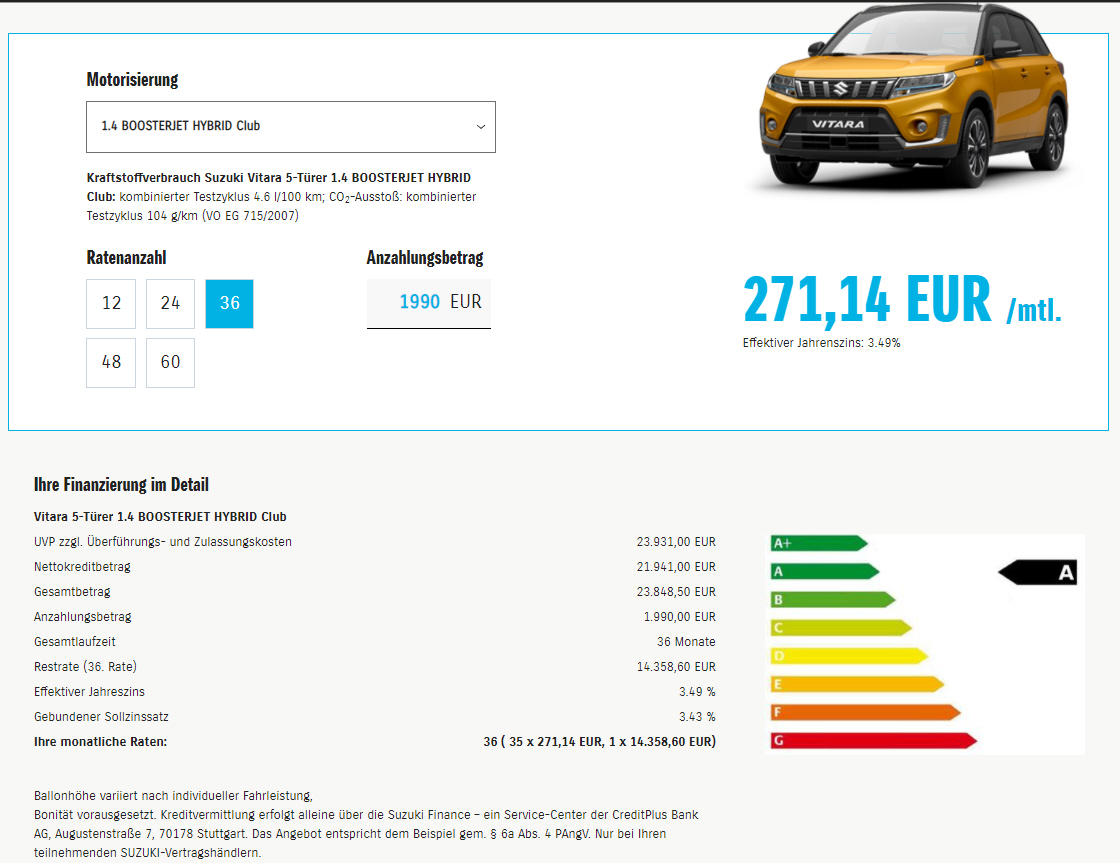Click Vitara 5-Türer 1.4 BOOSTERJET subtitle

[160, 517]
